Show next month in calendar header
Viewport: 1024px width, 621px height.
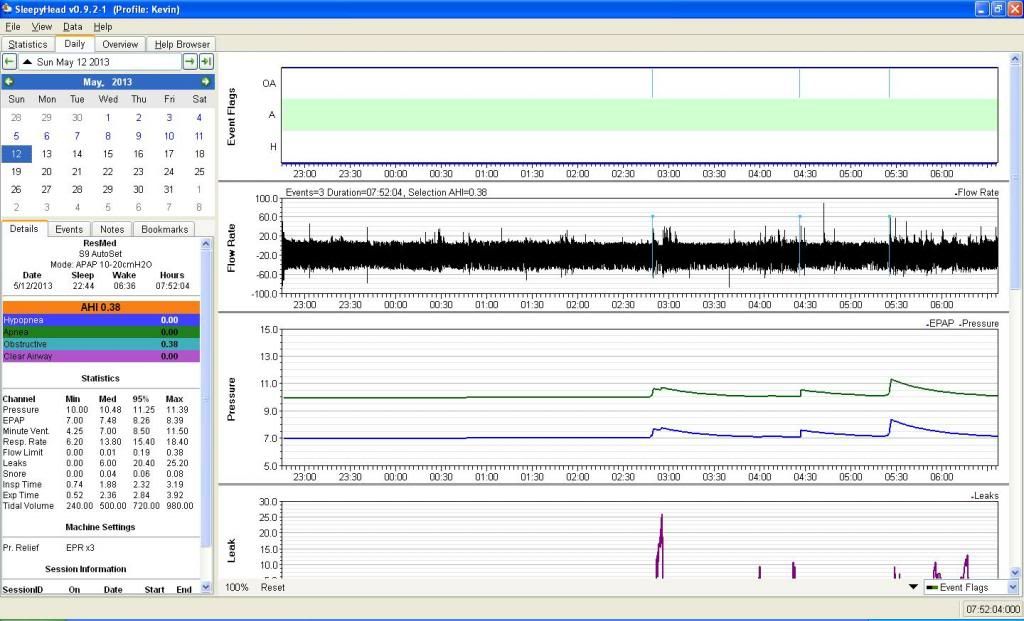(x=205, y=82)
